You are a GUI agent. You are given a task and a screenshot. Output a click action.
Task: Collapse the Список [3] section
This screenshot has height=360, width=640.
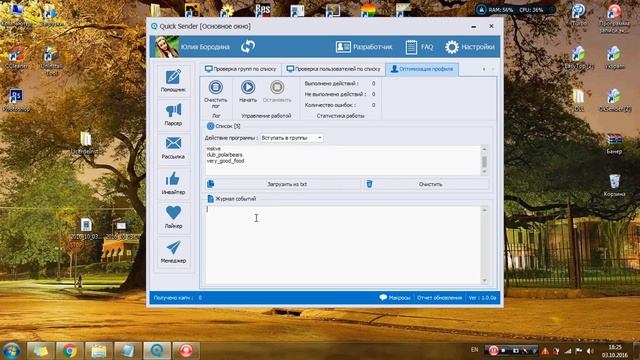(x=210, y=126)
